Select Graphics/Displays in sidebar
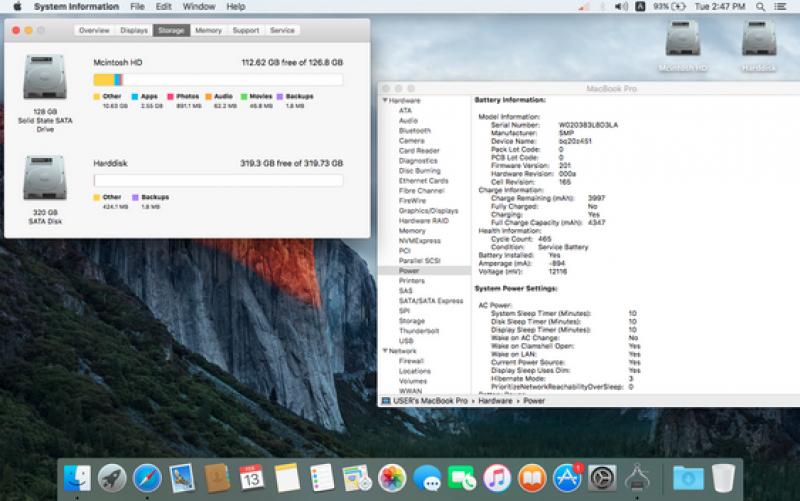 pyautogui.click(x=429, y=211)
